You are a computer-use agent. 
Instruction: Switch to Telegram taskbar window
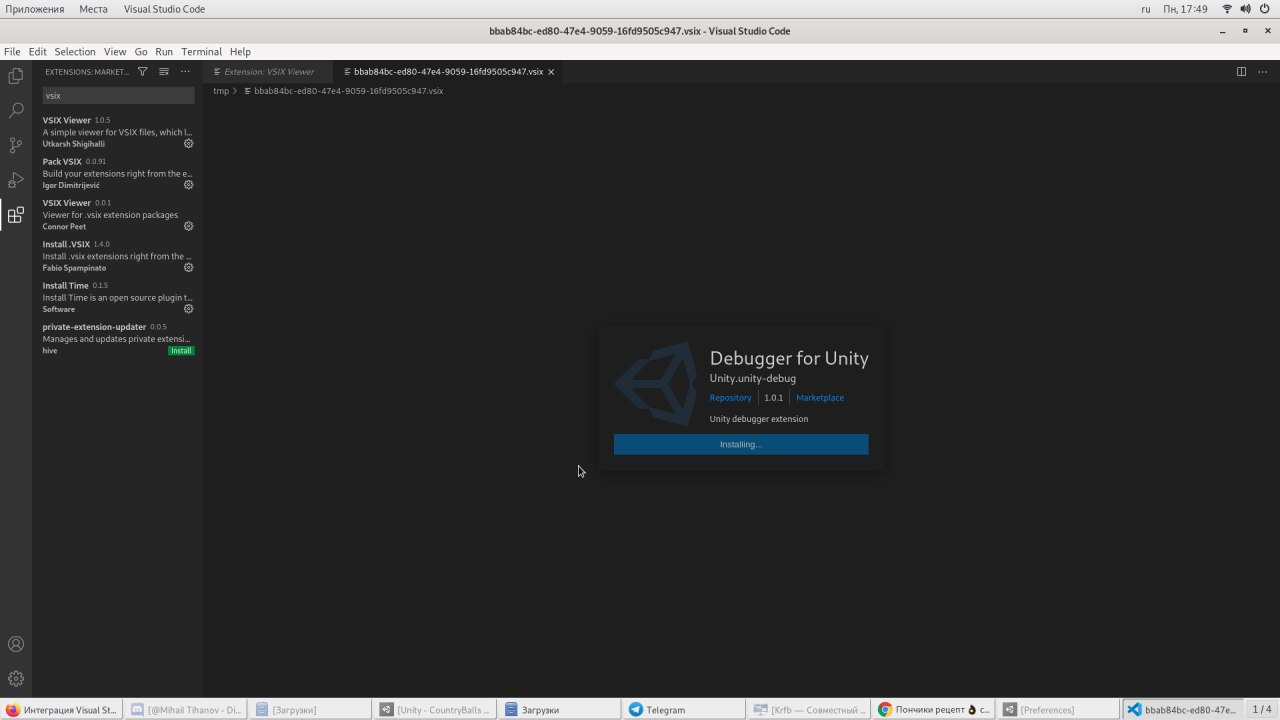click(683, 710)
